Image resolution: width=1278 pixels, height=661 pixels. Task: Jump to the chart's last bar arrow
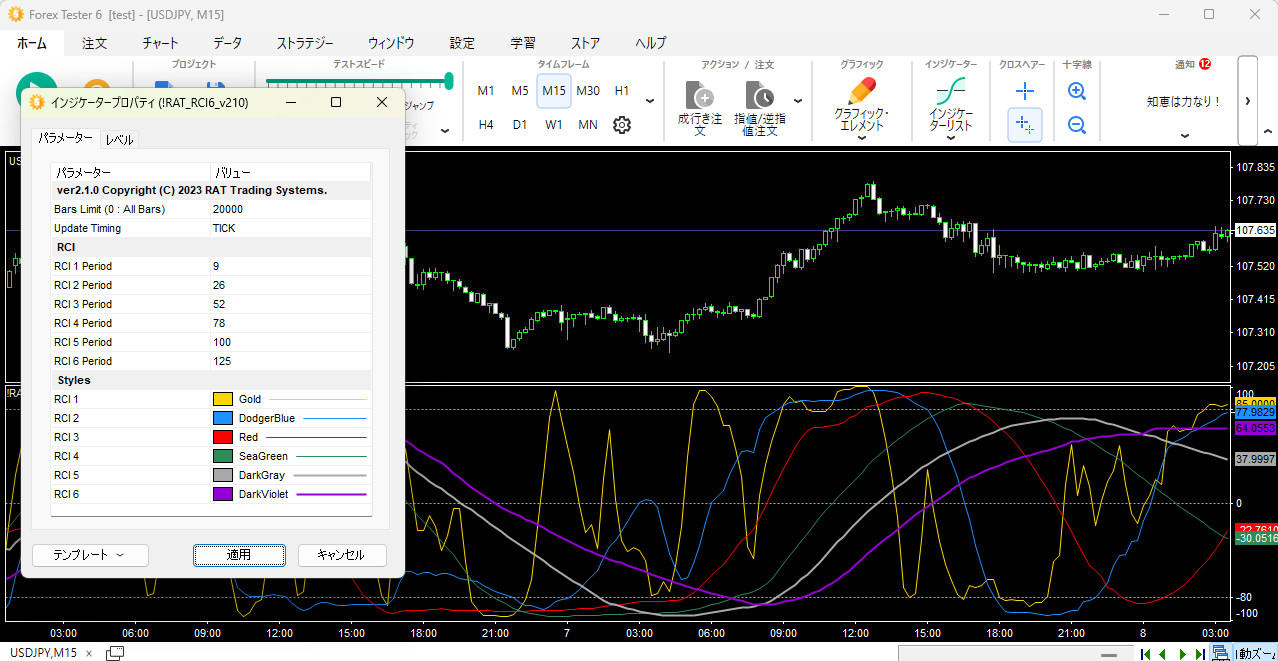(x=1199, y=654)
